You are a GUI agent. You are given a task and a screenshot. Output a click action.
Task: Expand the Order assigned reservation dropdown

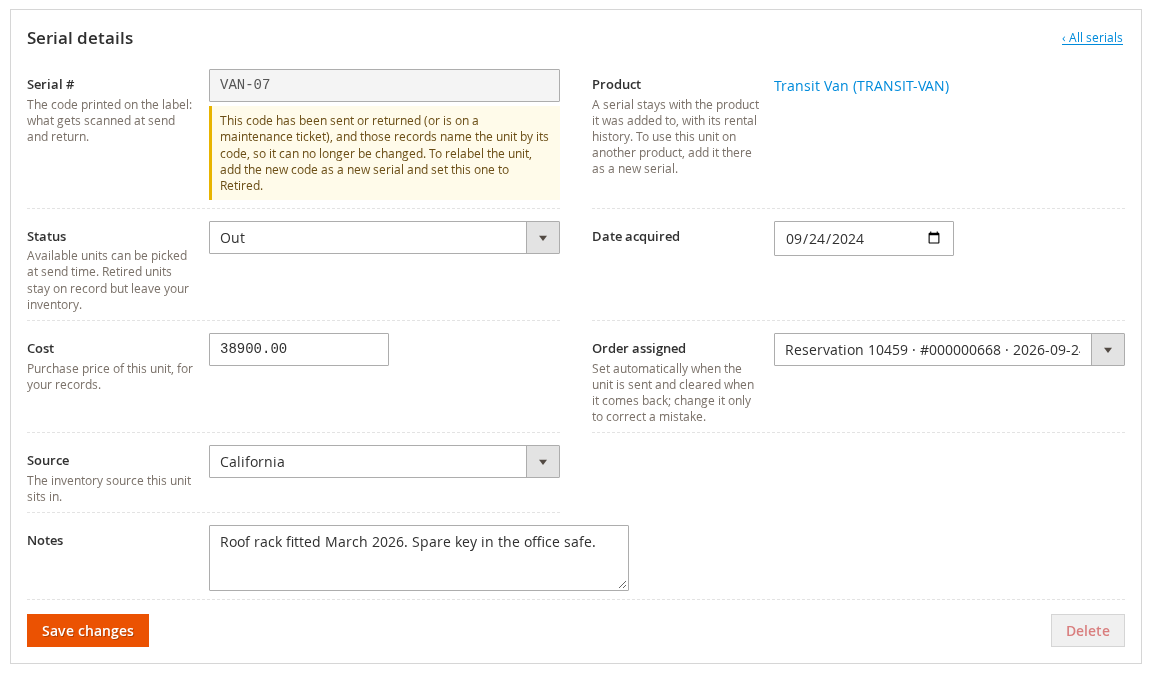click(x=1108, y=350)
